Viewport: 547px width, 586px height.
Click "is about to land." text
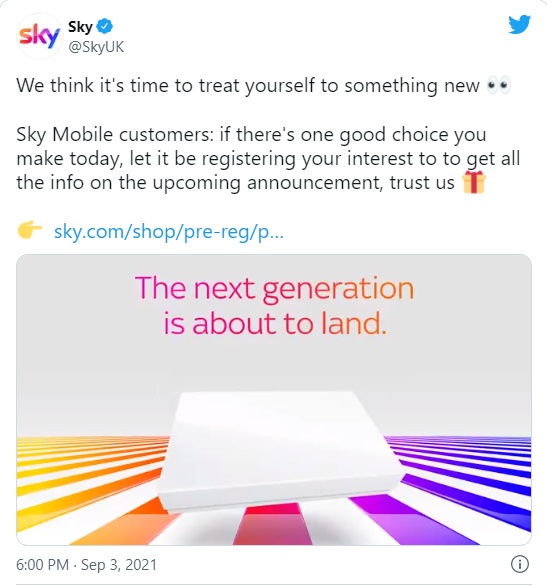point(275,323)
